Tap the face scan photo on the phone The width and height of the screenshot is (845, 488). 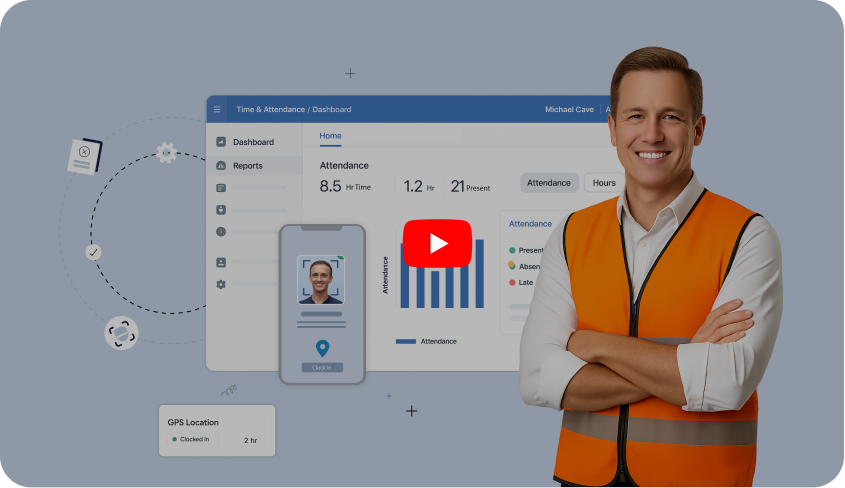coord(321,280)
